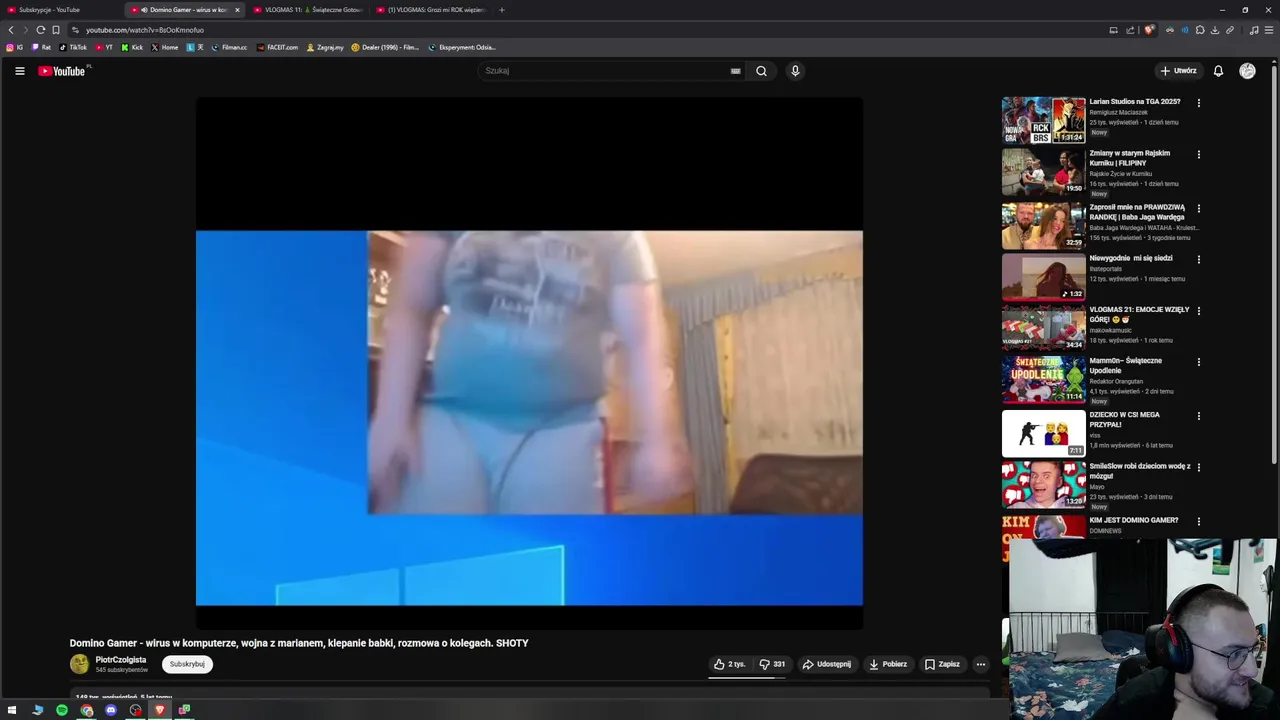
Task: Open YouTube notifications bell
Action: 1218,71
